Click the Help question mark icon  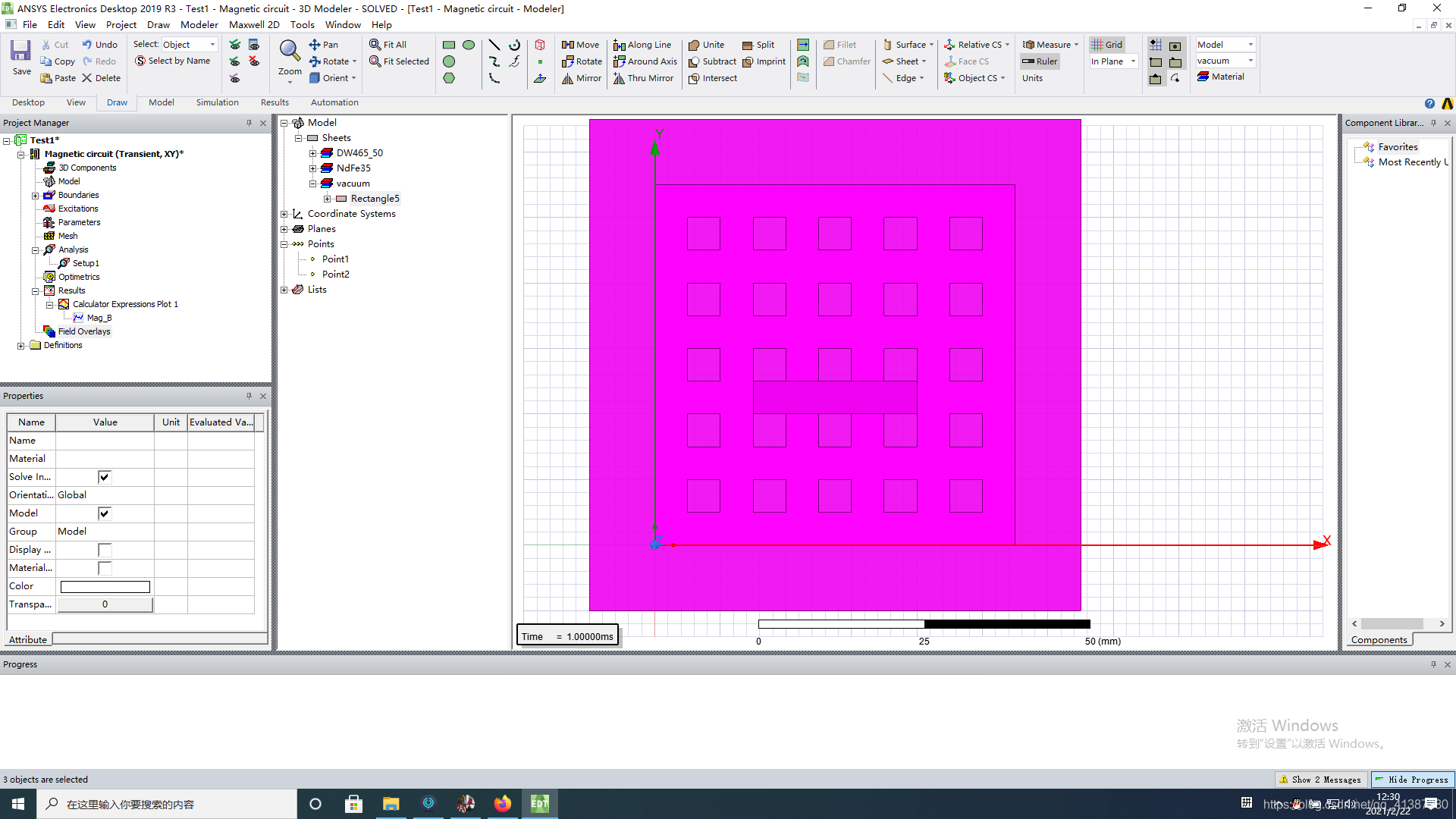tap(1429, 104)
